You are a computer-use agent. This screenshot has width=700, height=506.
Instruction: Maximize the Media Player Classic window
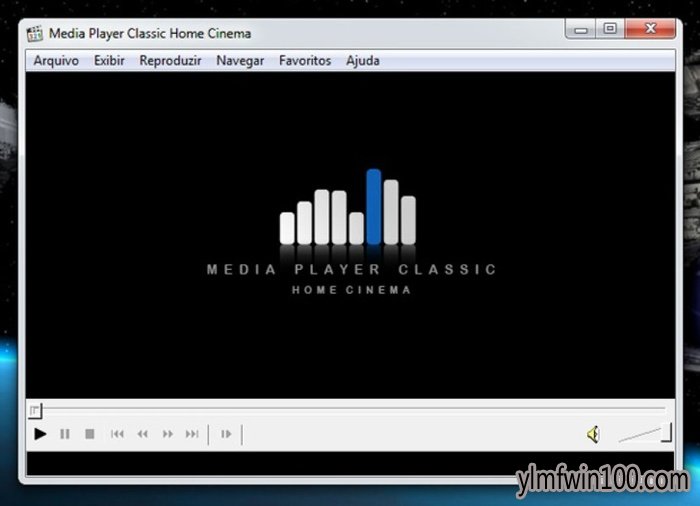pyautogui.click(x=610, y=29)
